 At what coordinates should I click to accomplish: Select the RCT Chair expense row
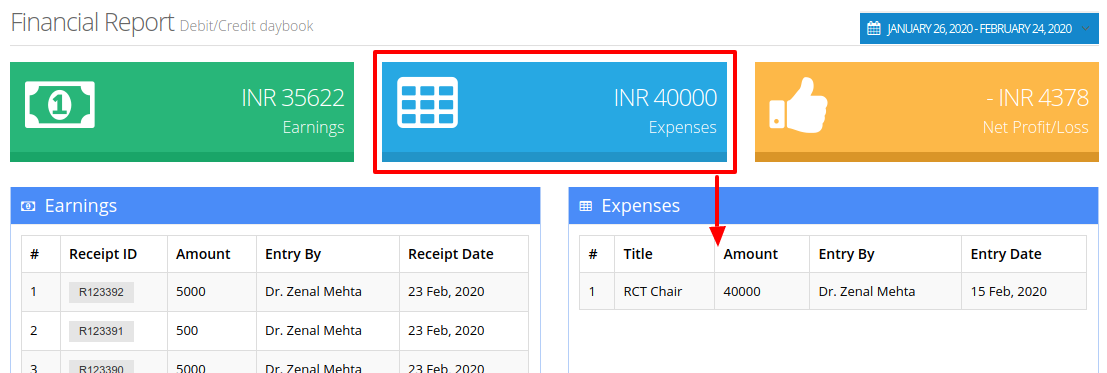click(833, 291)
